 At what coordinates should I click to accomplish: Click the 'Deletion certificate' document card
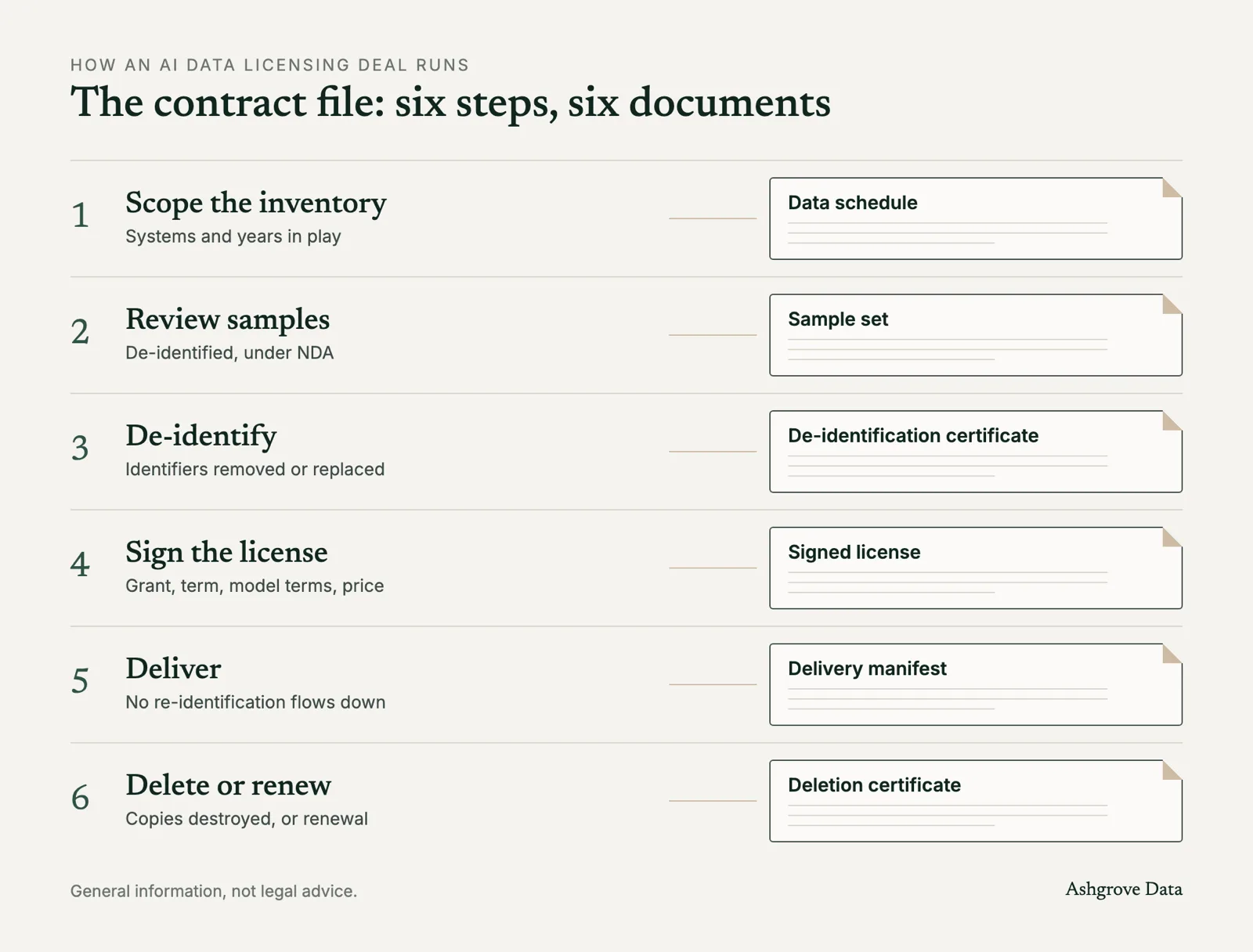[x=976, y=802]
